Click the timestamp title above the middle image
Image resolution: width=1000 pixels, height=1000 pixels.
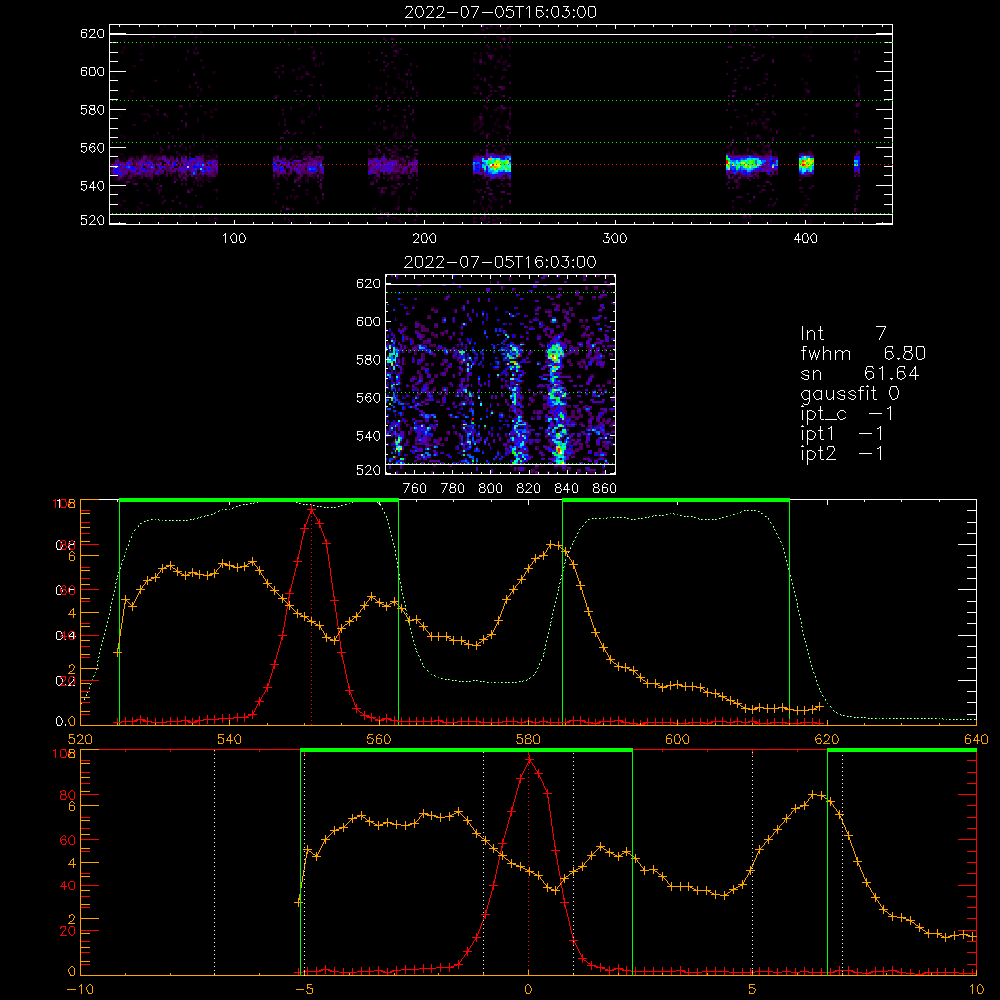pos(501,262)
